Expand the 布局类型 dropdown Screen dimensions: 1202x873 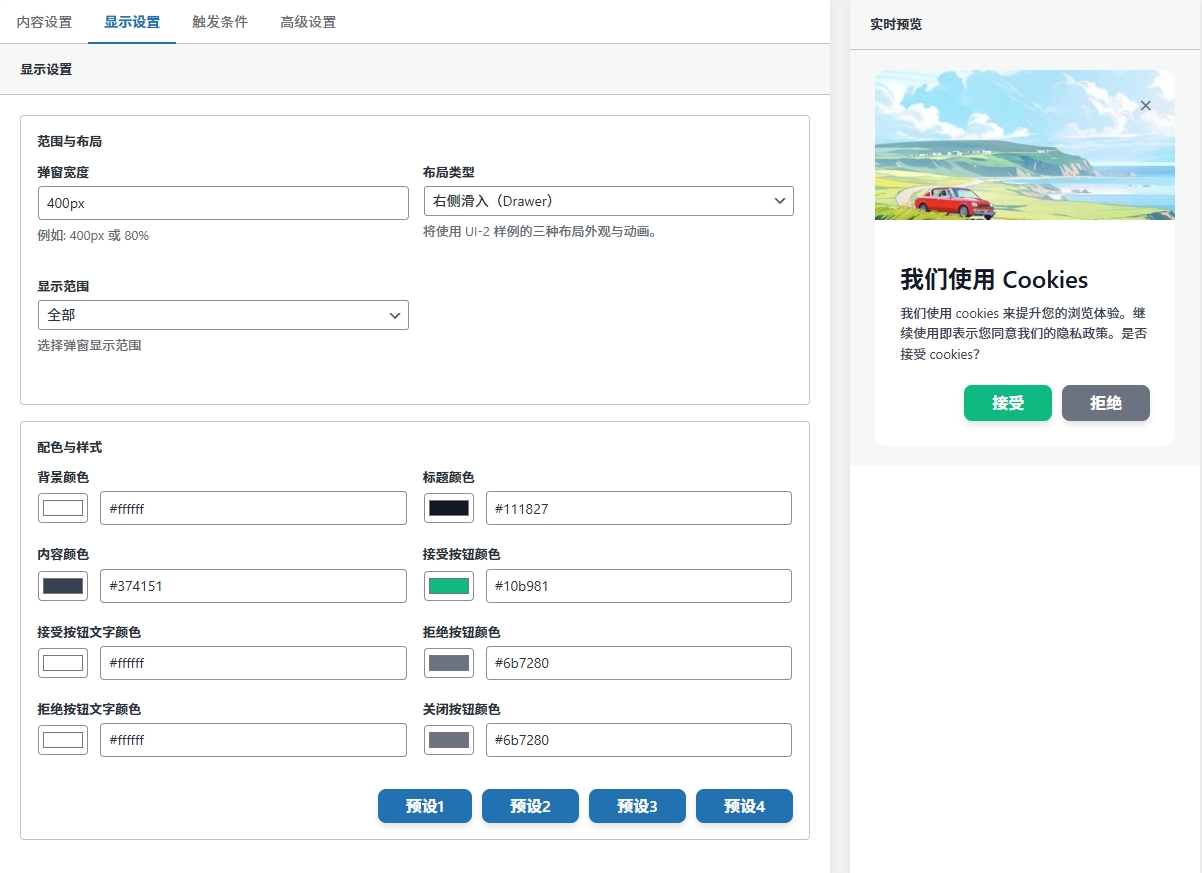point(608,201)
